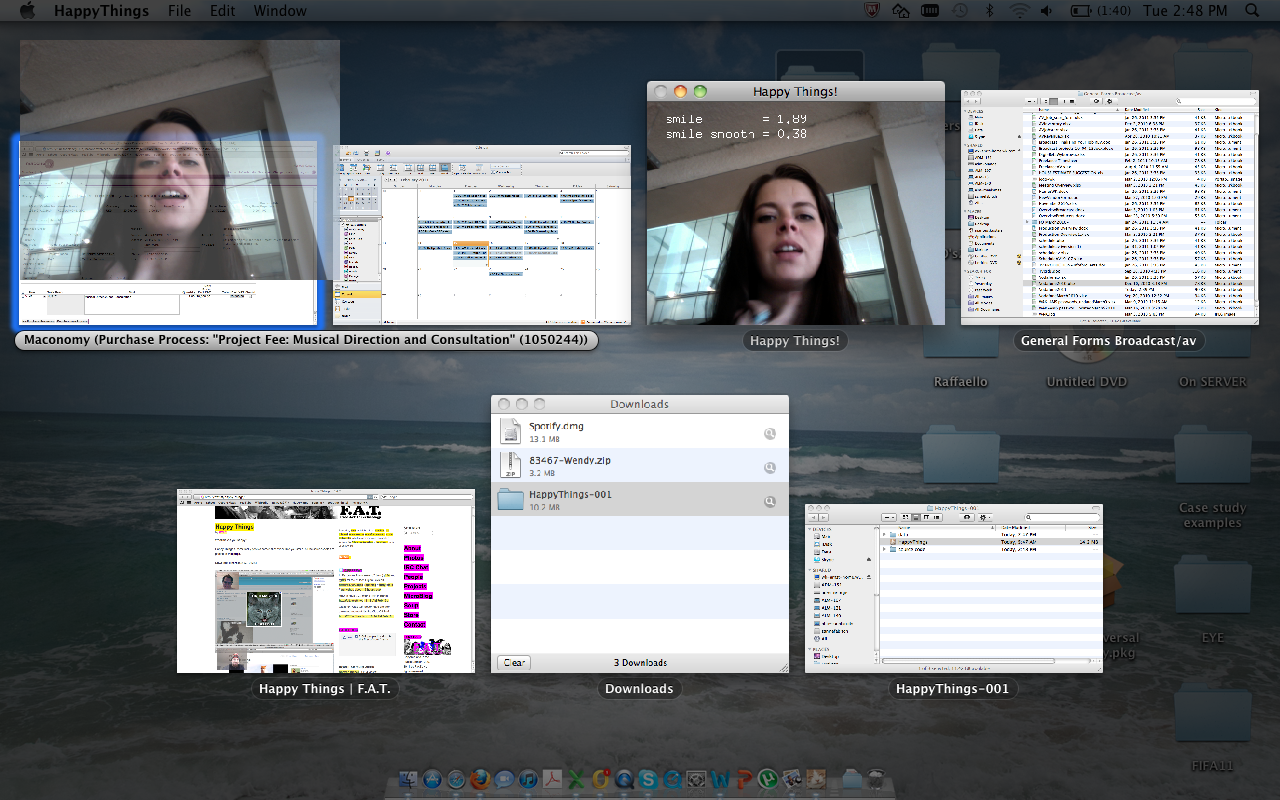Launch Firefox from the Dock
Image resolution: width=1280 pixels, height=800 pixels.
pos(480,780)
